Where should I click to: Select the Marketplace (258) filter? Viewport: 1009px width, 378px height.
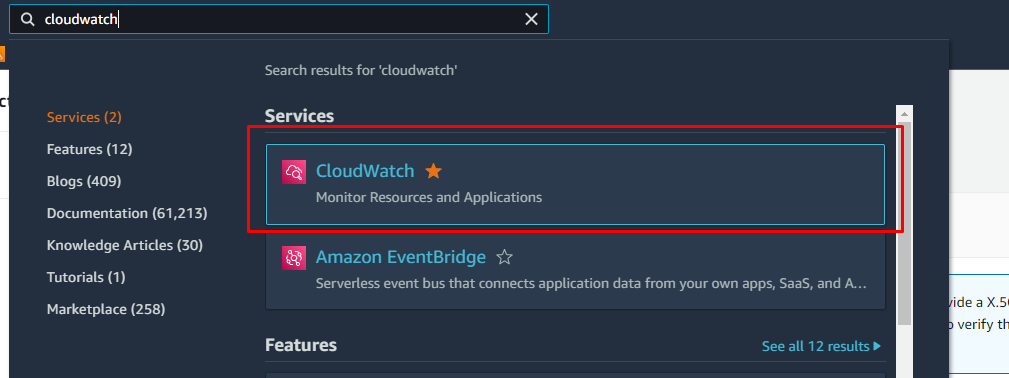(x=106, y=310)
